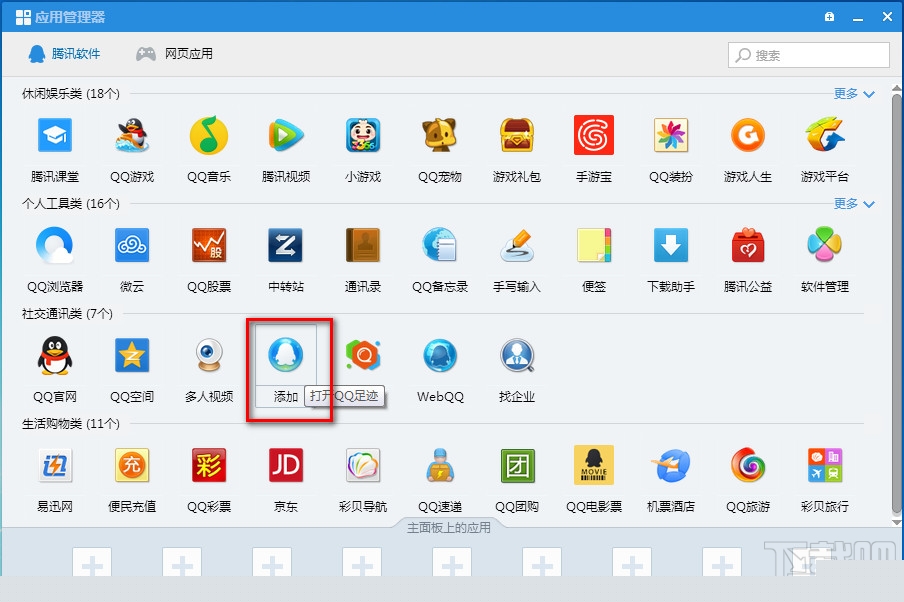Launch the 京东 JD app
This screenshot has width=904, height=602.
[286, 465]
